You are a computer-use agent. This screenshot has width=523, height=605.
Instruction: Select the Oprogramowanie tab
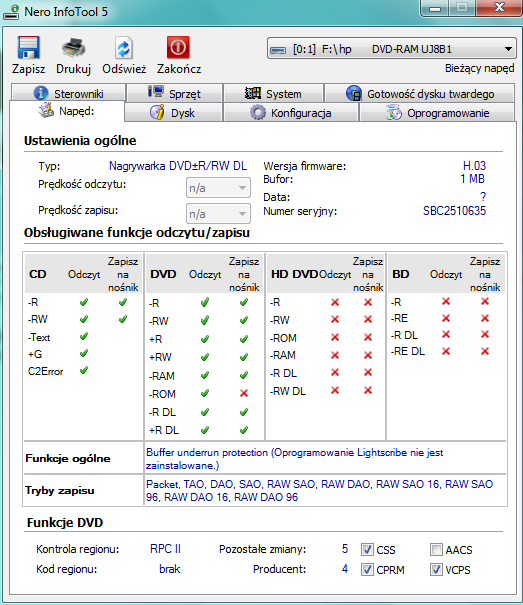(x=437, y=113)
